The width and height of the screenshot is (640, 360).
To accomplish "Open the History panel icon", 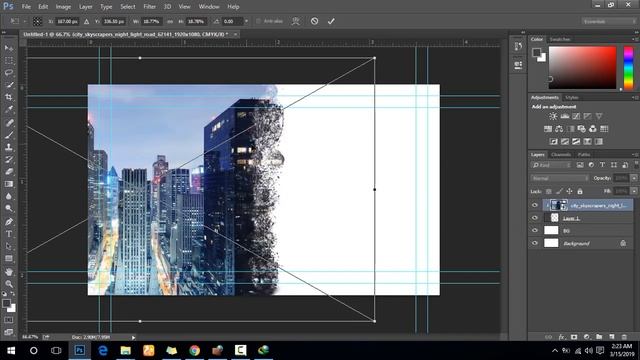I will [518, 47].
